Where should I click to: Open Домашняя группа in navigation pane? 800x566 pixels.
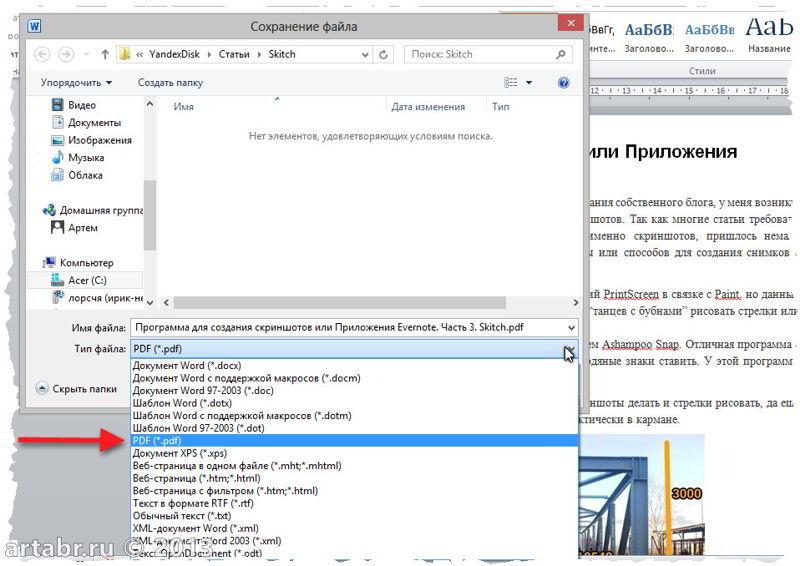(x=101, y=210)
